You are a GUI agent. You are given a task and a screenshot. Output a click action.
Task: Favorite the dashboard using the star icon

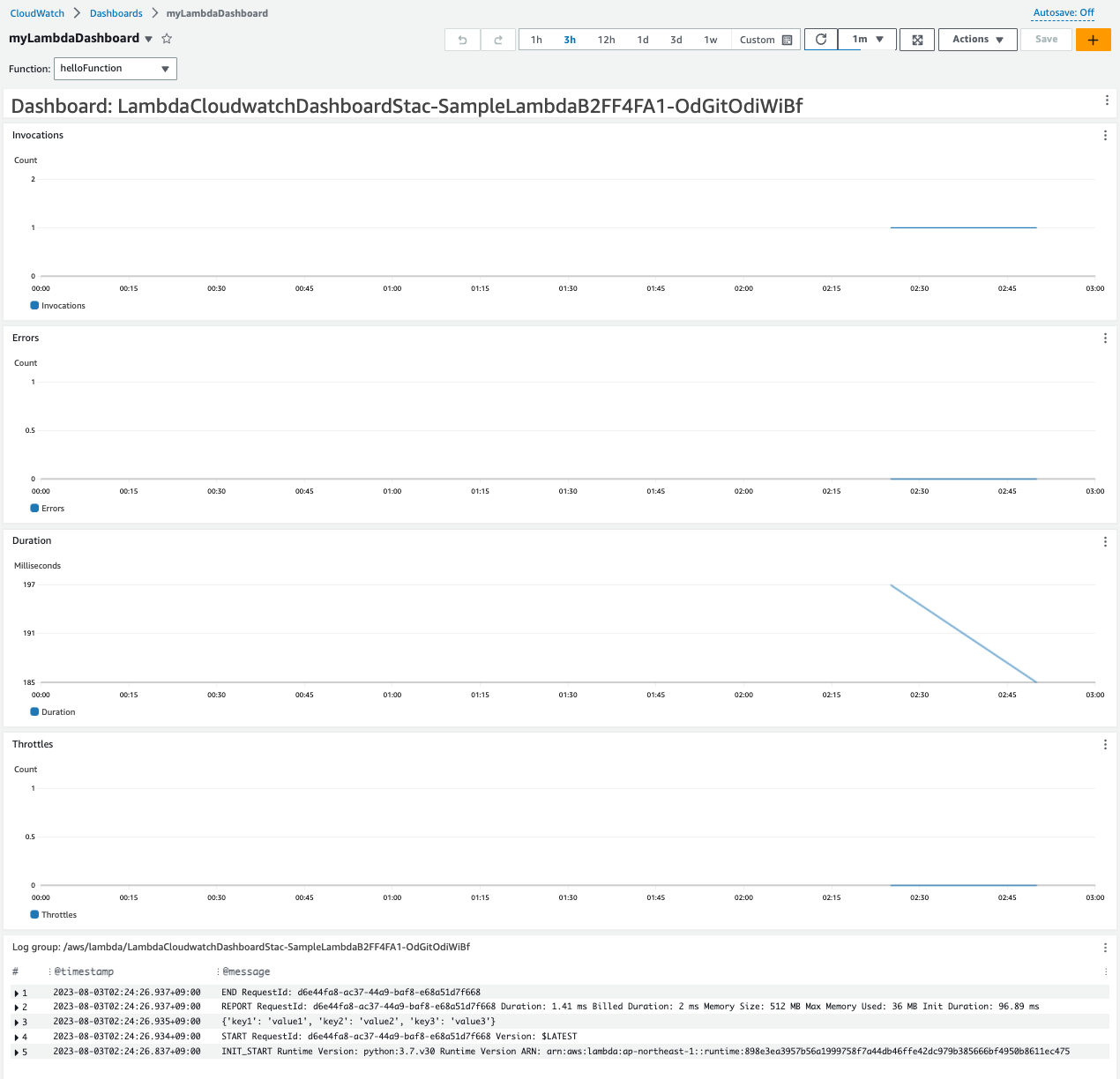(167, 39)
